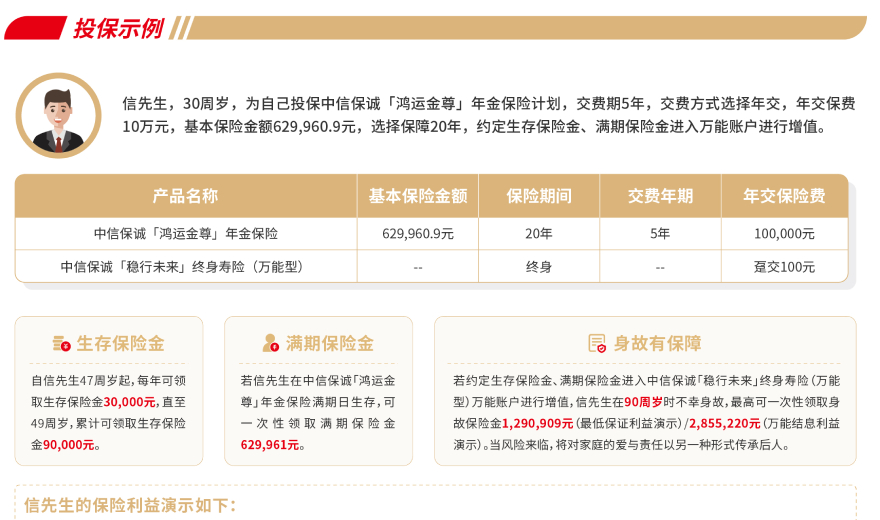880x520 pixels.
Task: Click the red 90周岁 age text
Action: pos(643,402)
